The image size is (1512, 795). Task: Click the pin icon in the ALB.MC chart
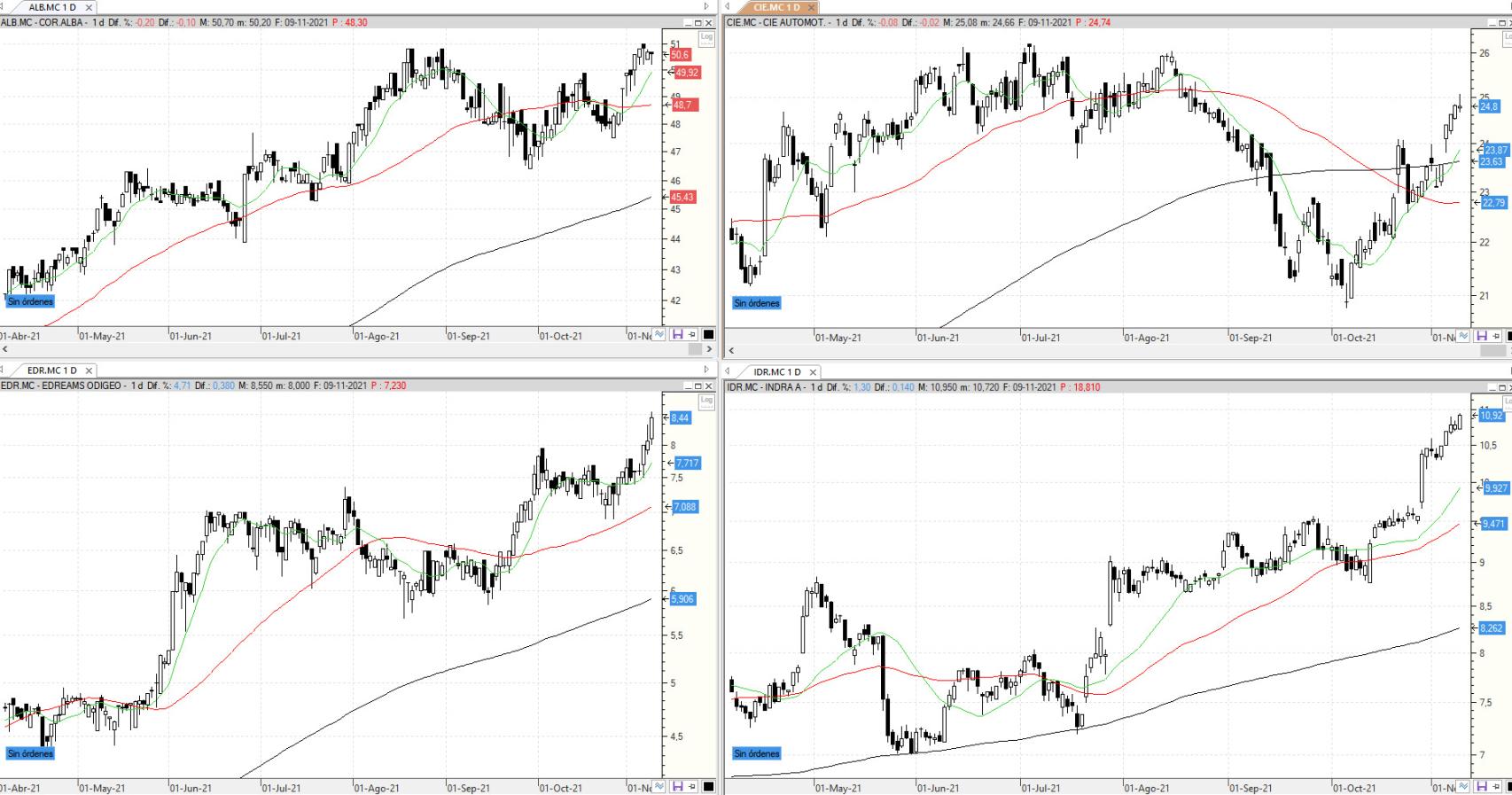692,335
